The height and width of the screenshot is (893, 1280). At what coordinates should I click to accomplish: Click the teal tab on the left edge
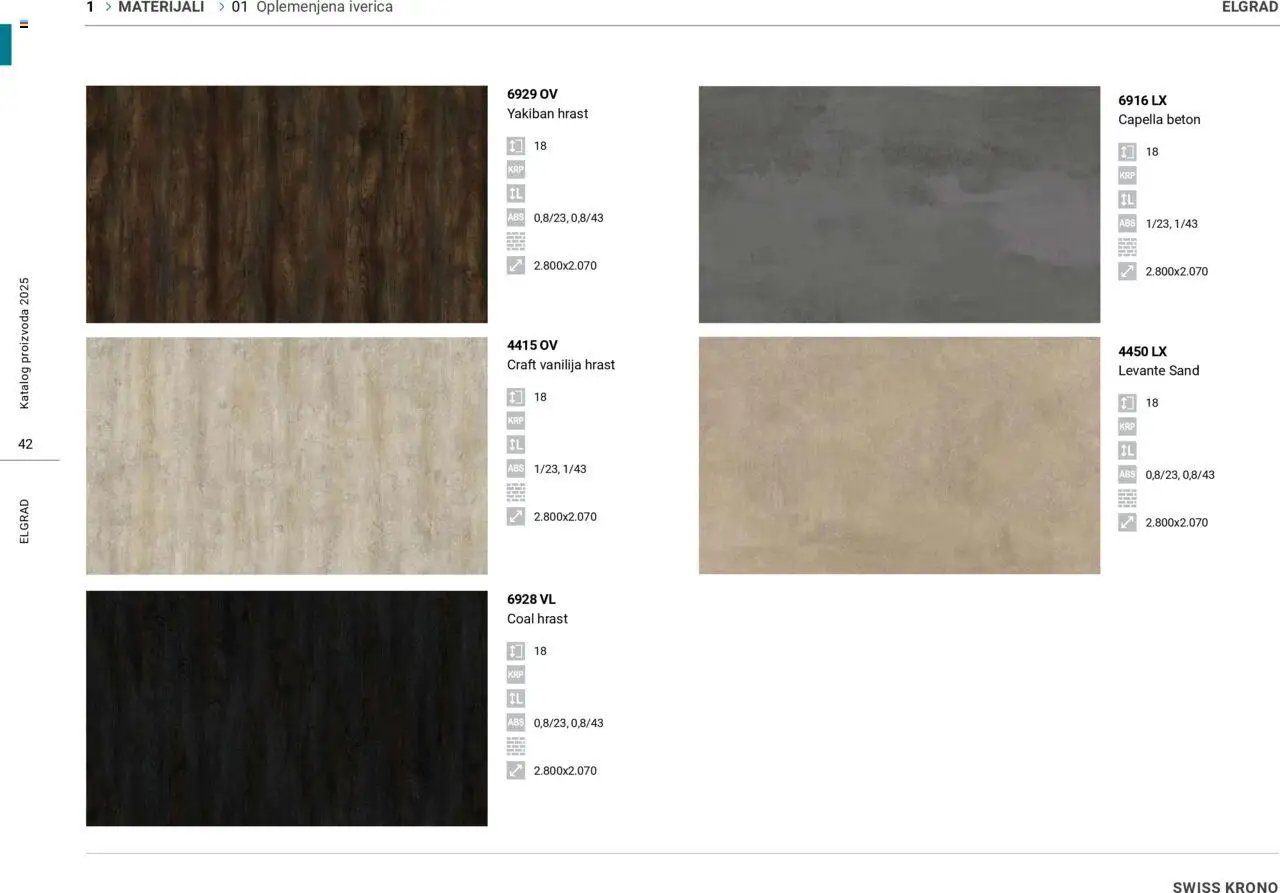point(6,45)
